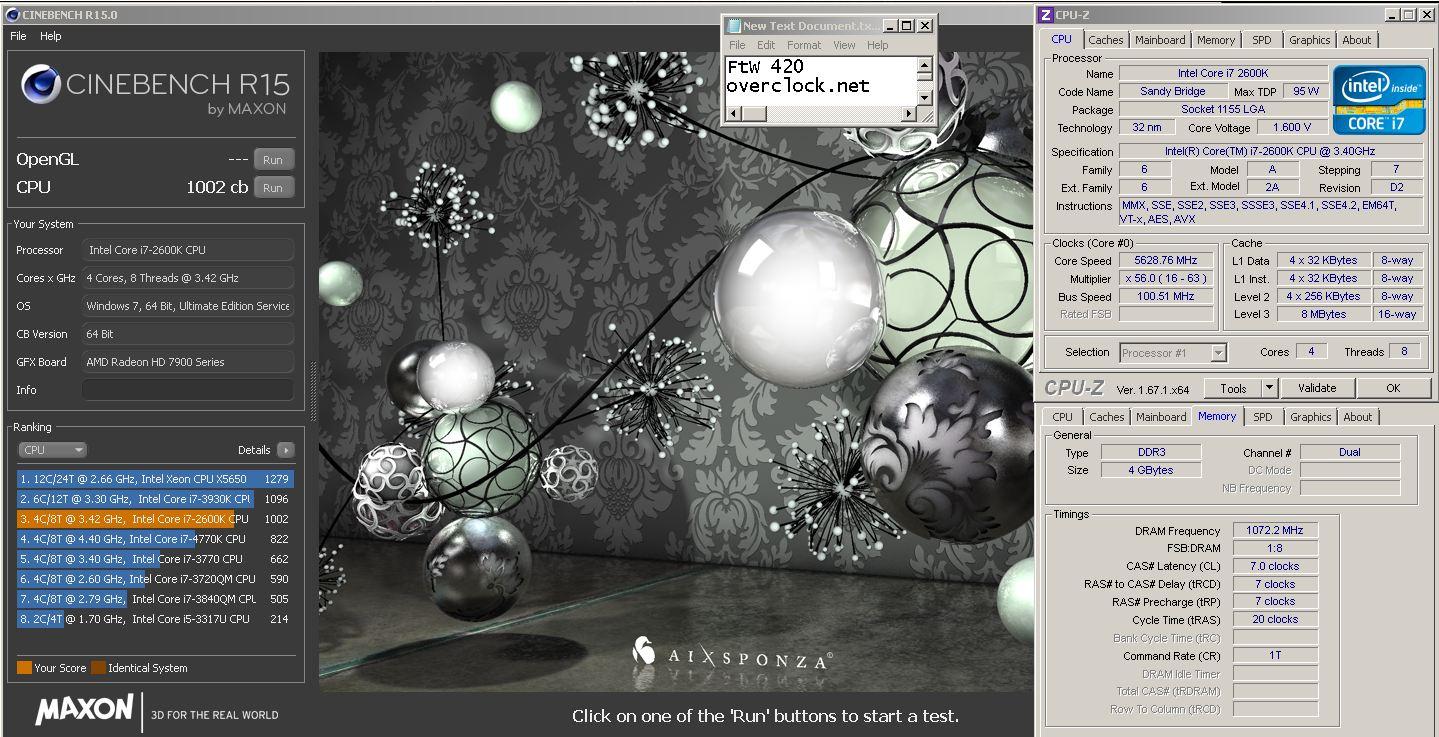Click the Identical System brown swatch
This screenshot has height=737, width=1439.
pos(98,668)
